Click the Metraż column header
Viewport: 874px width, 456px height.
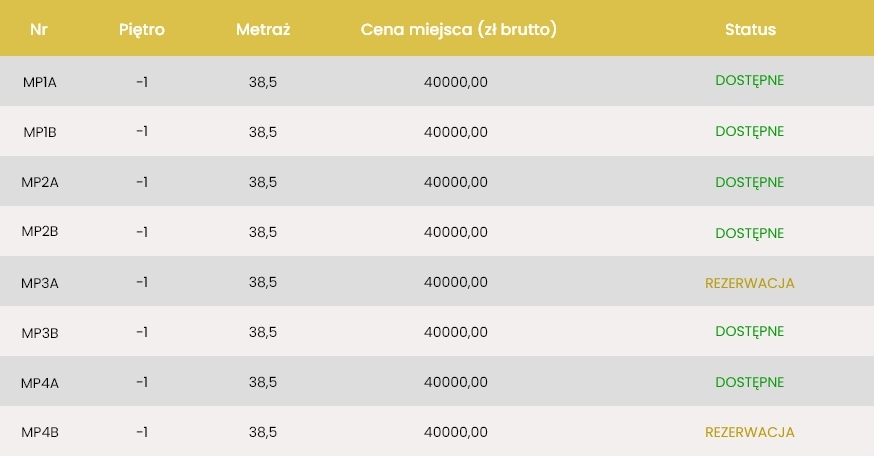pyautogui.click(x=263, y=29)
